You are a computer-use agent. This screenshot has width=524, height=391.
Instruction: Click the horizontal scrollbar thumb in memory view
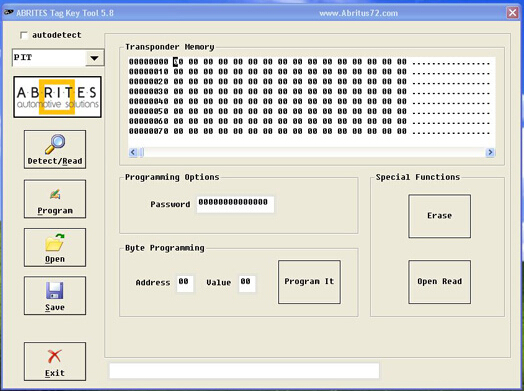coord(142,152)
